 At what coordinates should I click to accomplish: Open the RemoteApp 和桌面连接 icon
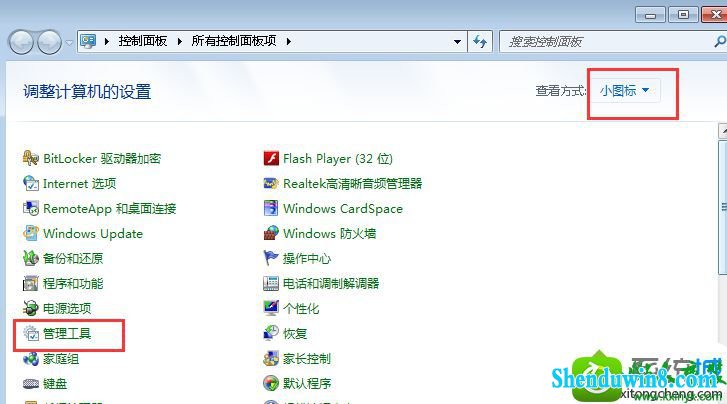point(31,208)
